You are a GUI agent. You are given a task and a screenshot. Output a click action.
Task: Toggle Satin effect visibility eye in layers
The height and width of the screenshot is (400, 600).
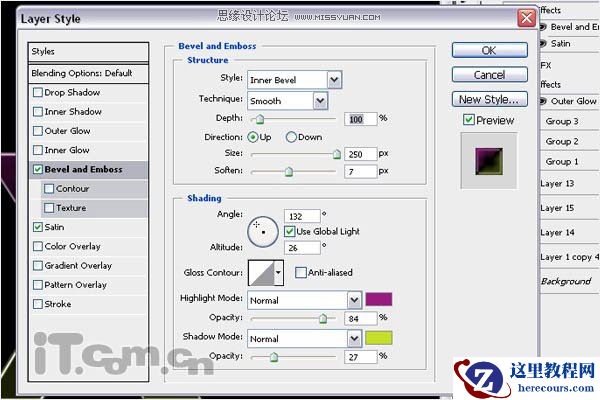click(543, 44)
